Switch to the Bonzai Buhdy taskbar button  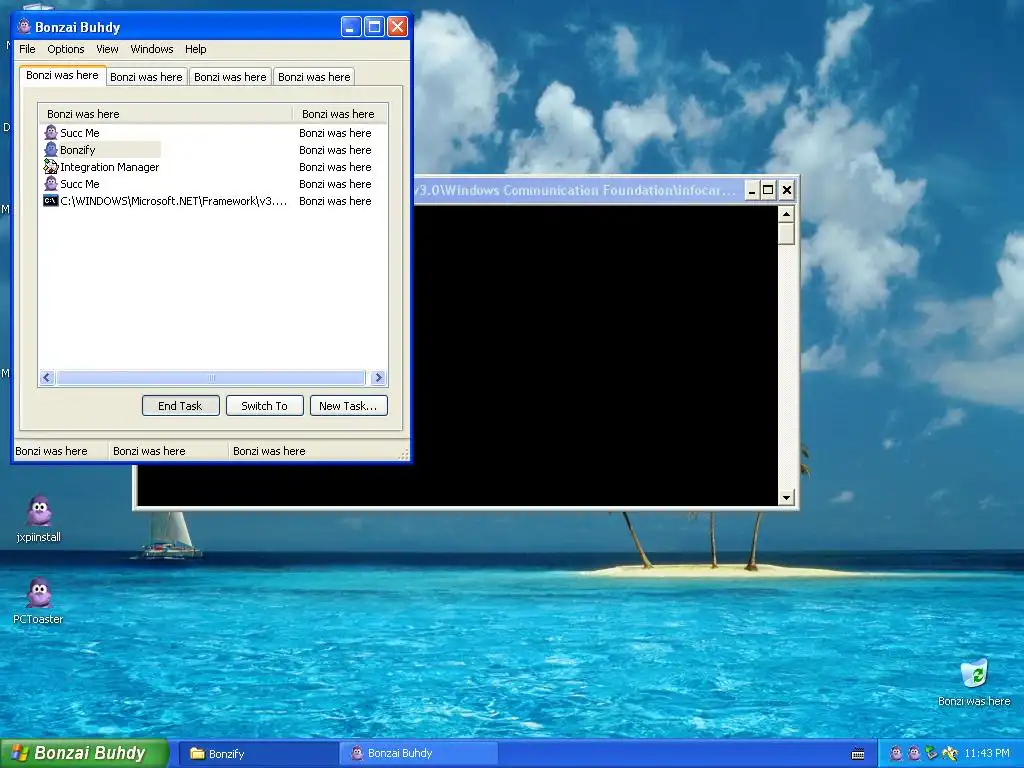pyautogui.click(x=418, y=753)
